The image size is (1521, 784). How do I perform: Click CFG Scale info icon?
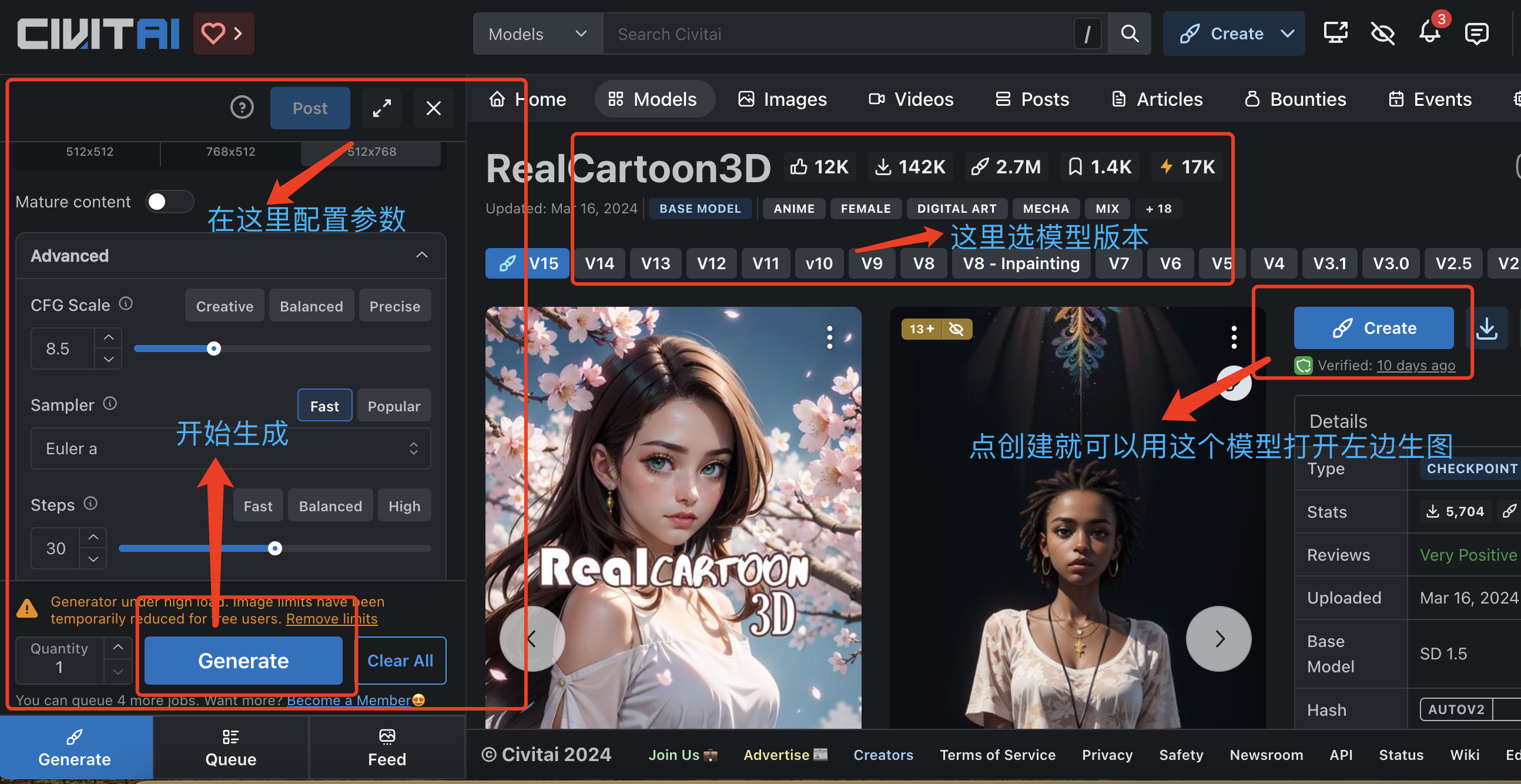(x=126, y=303)
